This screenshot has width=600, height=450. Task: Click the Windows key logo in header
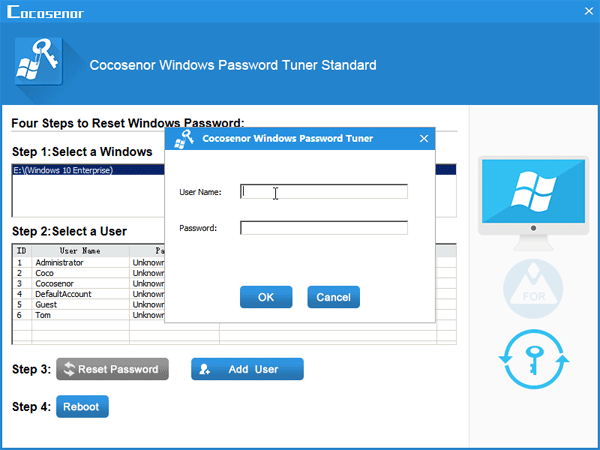coord(38,61)
